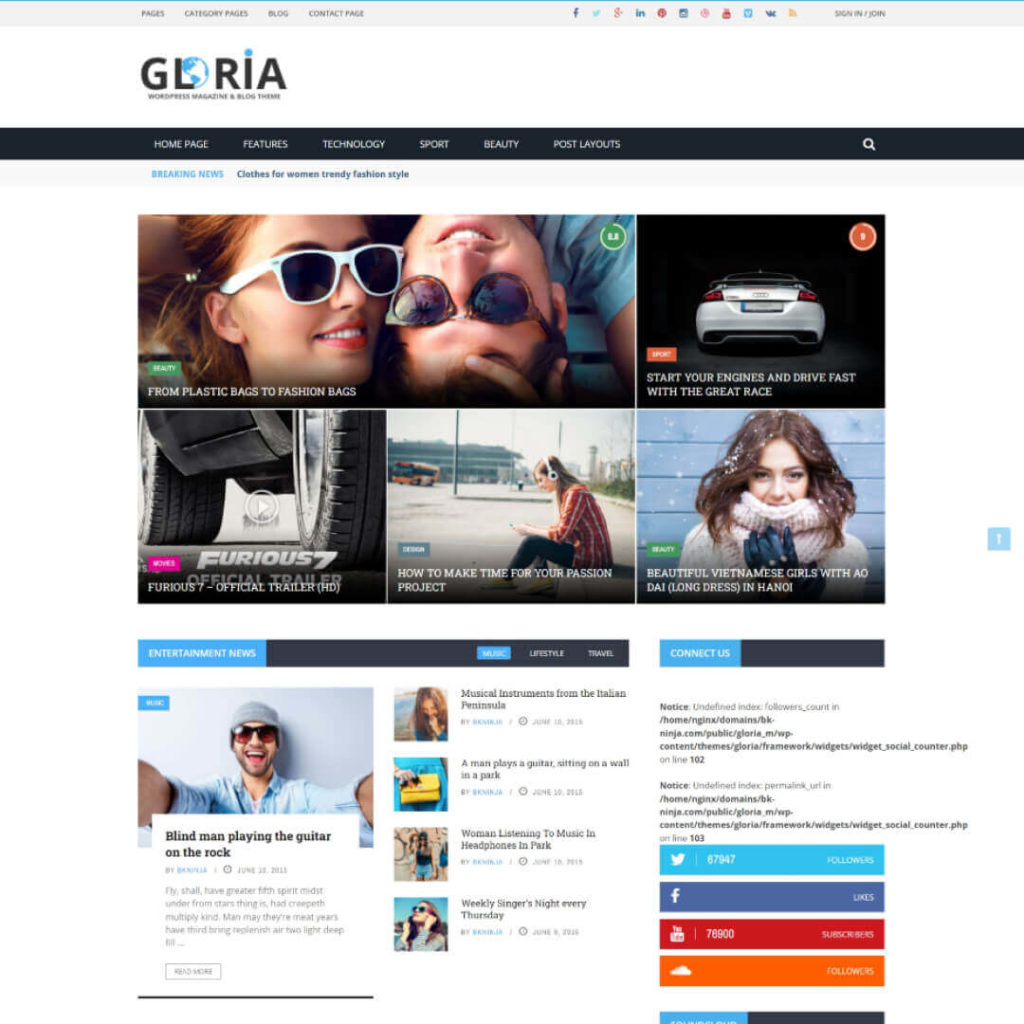Click the Facebook icon in the Likes bar
1024x1024 pixels.
[675, 896]
